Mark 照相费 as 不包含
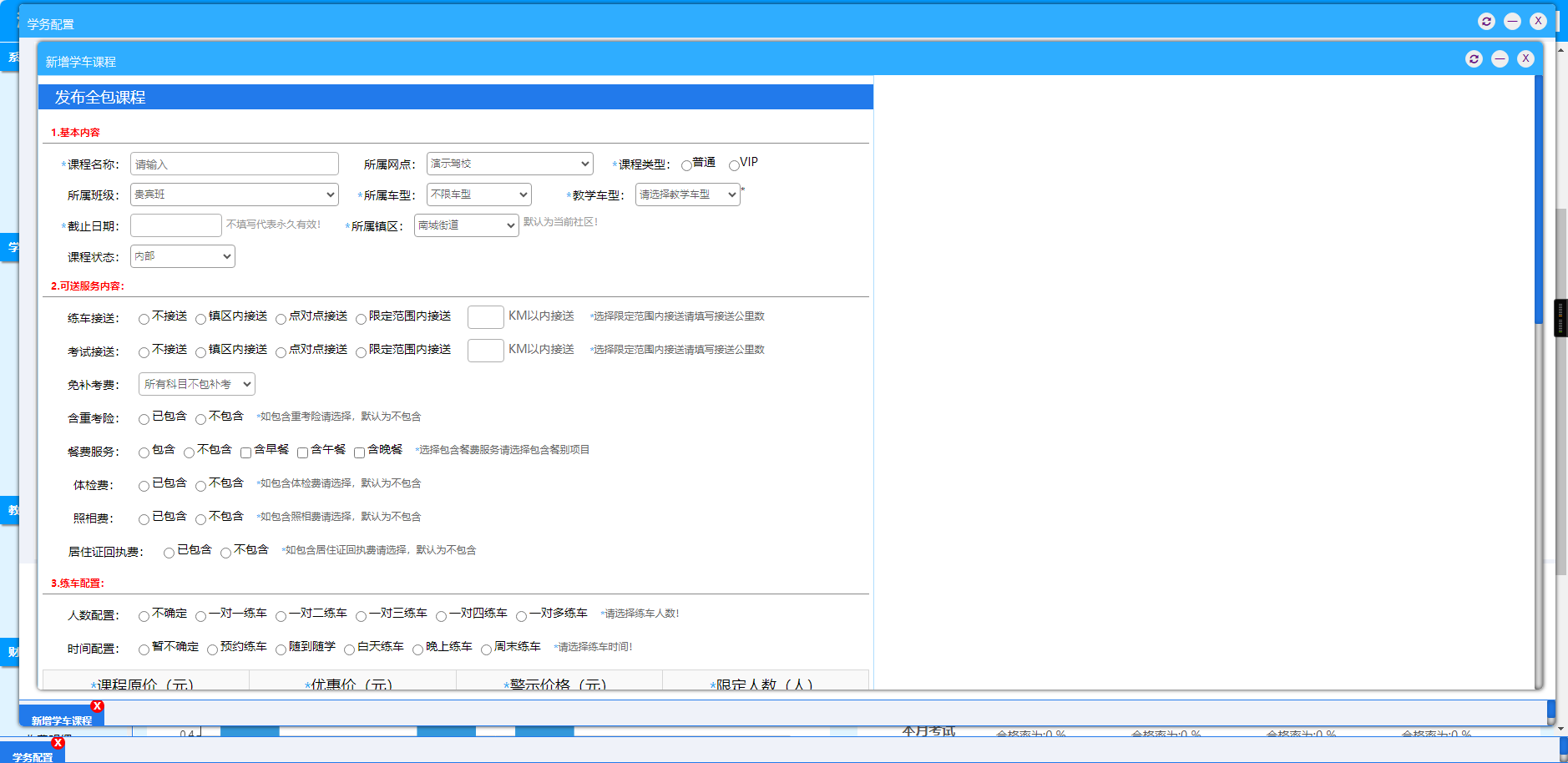 click(x=200, y=518)
